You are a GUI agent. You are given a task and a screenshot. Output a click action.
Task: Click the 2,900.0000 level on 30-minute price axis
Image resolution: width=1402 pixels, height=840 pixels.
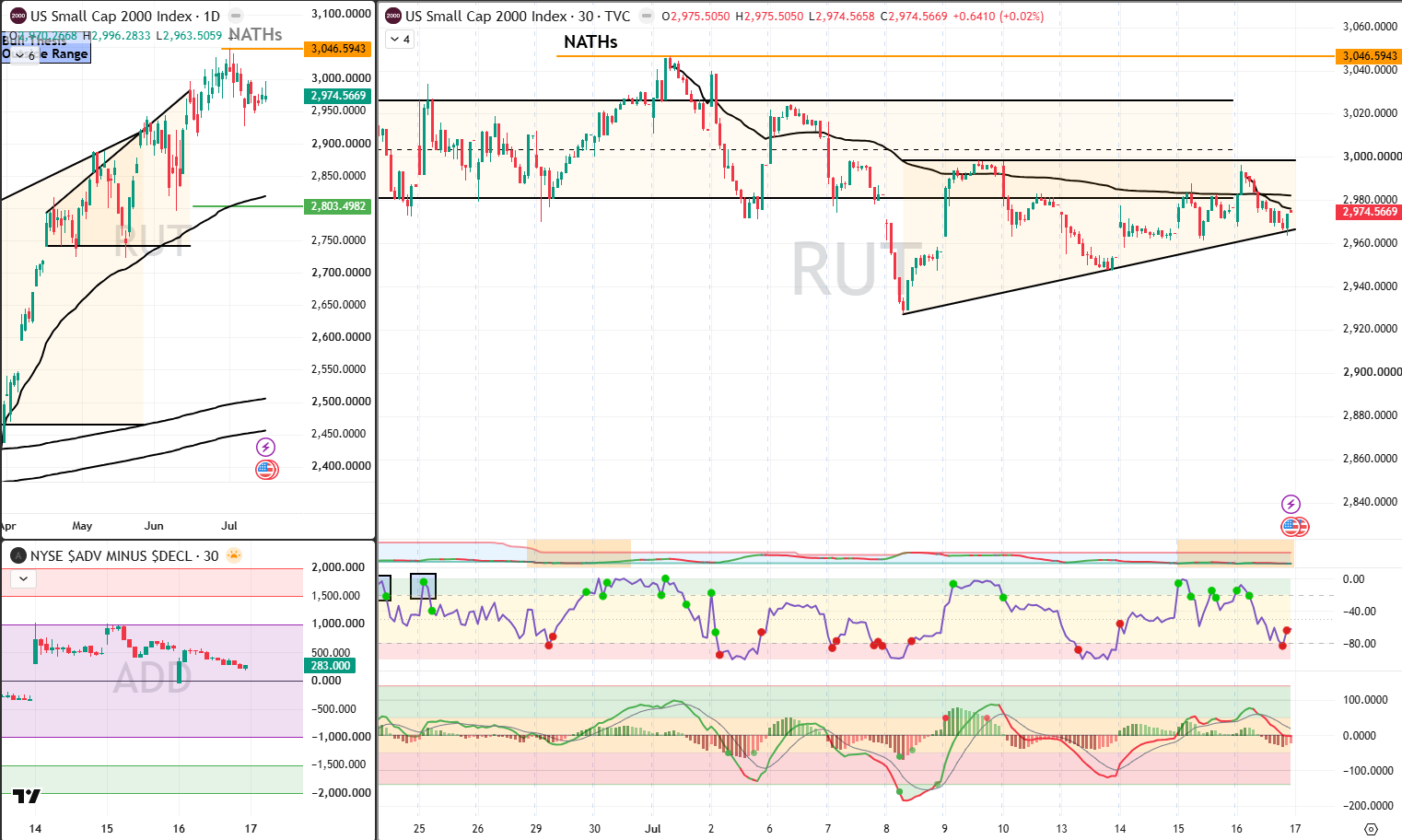[1373, 372]
